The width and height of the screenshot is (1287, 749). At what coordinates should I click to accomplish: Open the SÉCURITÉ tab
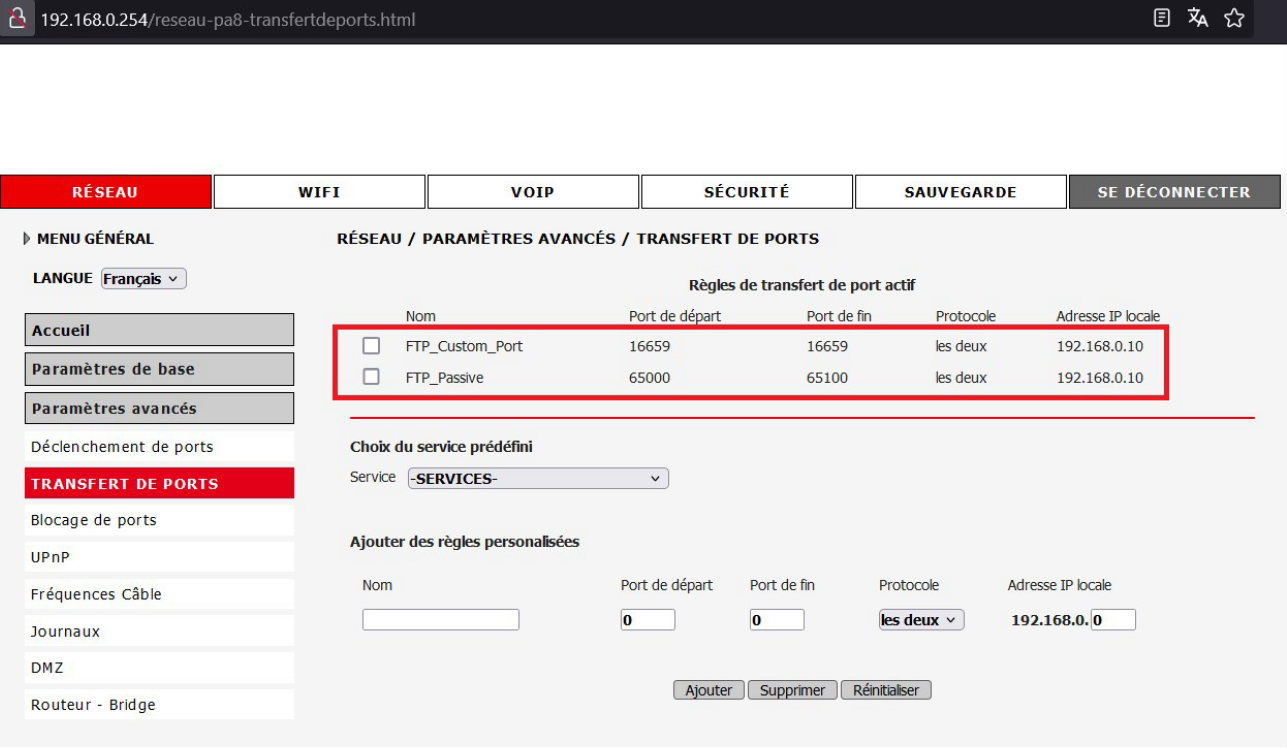[746, 192]
